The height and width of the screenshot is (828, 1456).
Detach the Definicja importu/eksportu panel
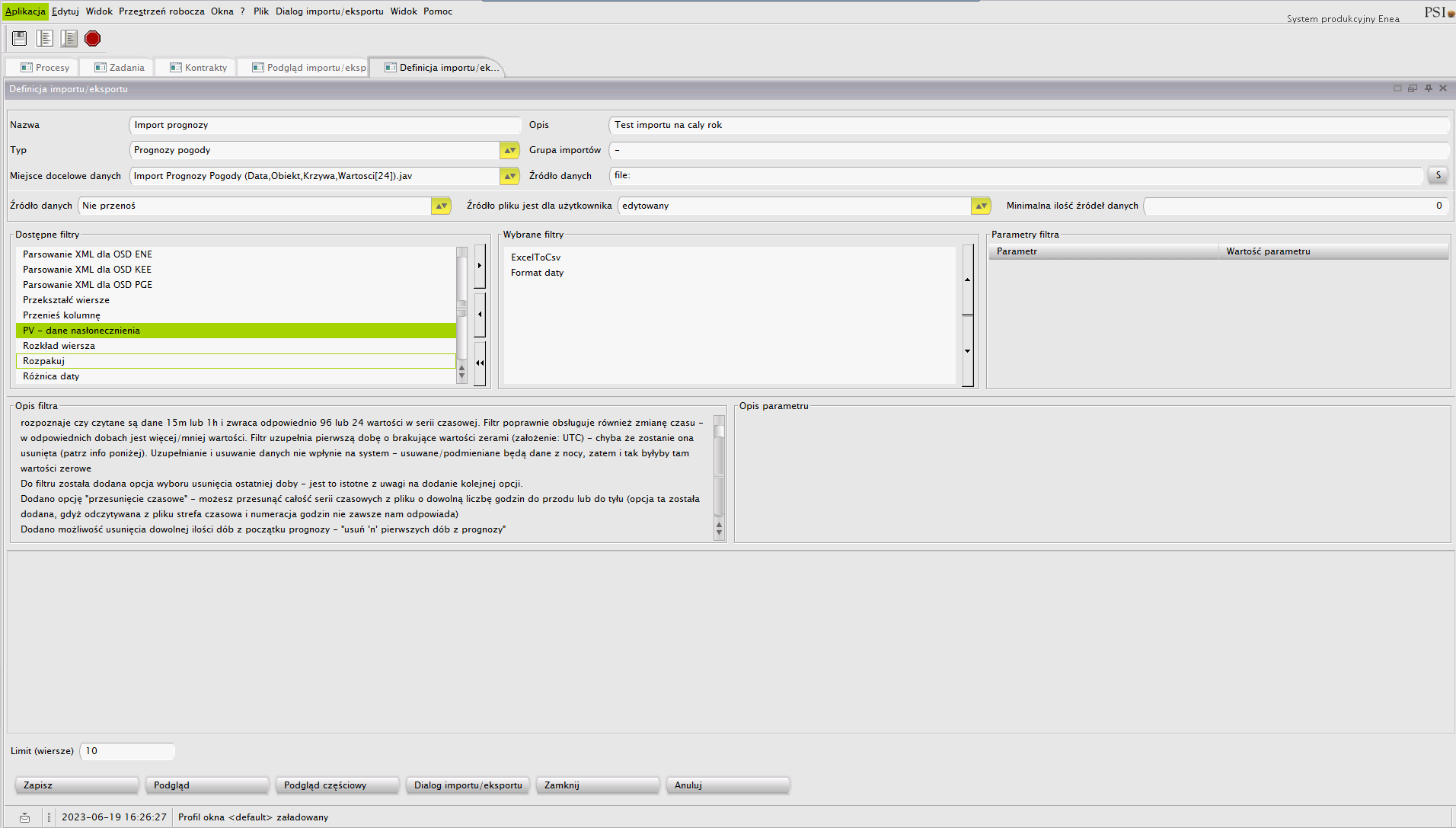1413,88
